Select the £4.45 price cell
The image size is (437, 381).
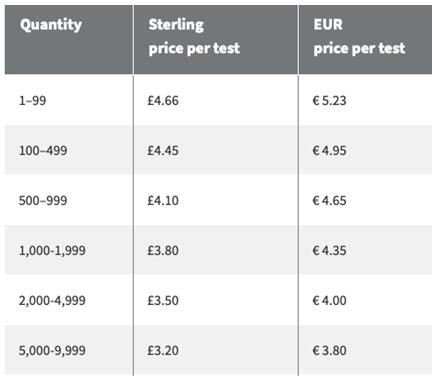(163, 150)
